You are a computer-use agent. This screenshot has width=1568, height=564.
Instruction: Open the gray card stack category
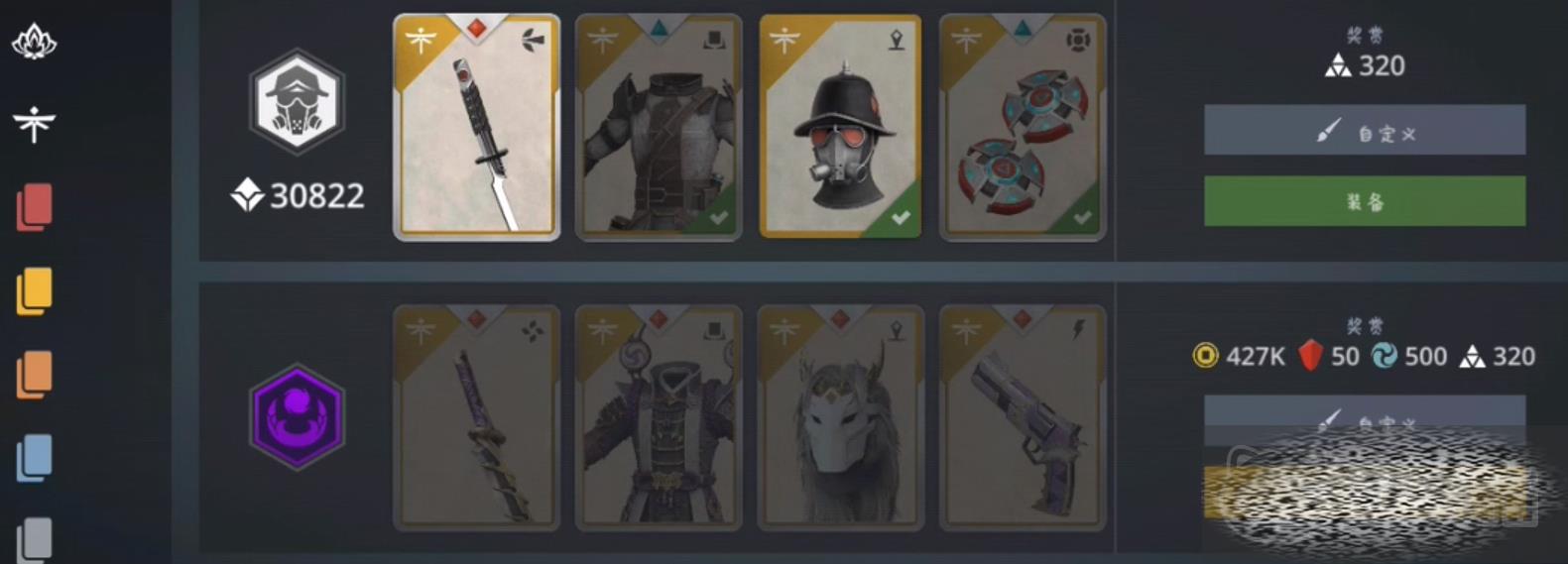coord(35,540)
